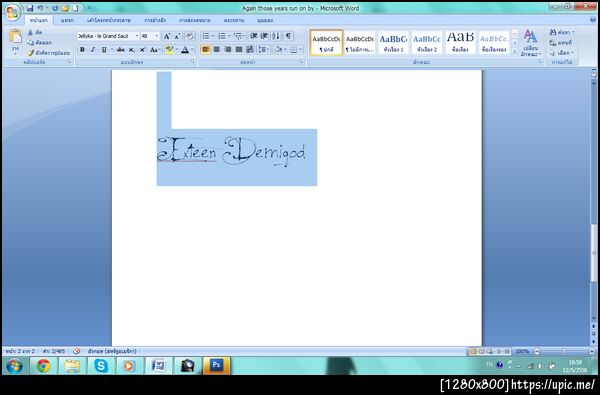Open Word Help question mark icon
Image resolution: width=600 pixels, height=395 pixels.
point(593,20)
